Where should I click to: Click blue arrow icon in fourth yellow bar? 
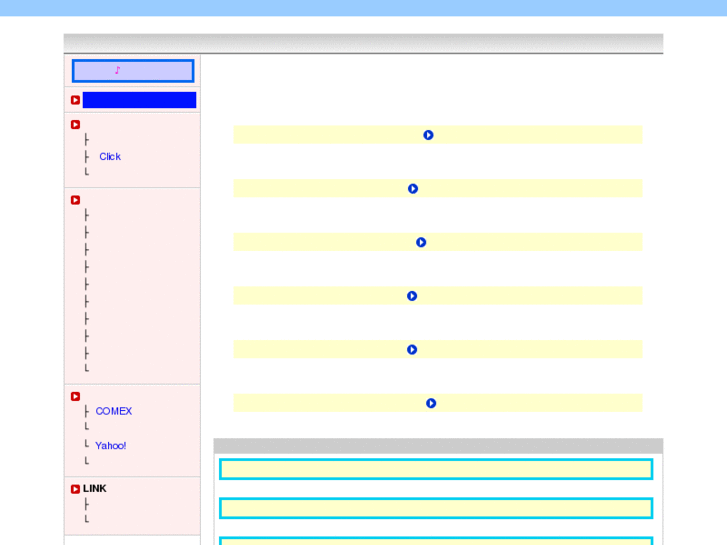click(x=412, y=296)
